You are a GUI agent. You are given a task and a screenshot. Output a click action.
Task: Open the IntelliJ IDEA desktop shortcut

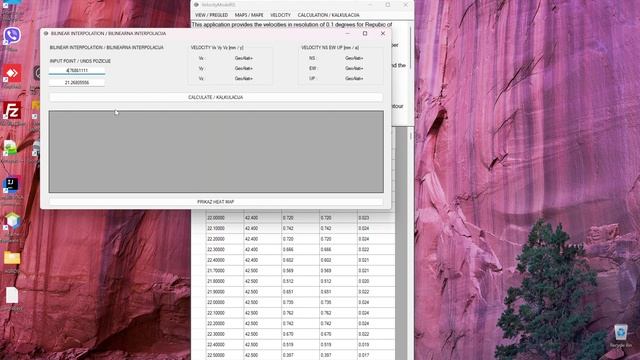click(x=11, y=185)
